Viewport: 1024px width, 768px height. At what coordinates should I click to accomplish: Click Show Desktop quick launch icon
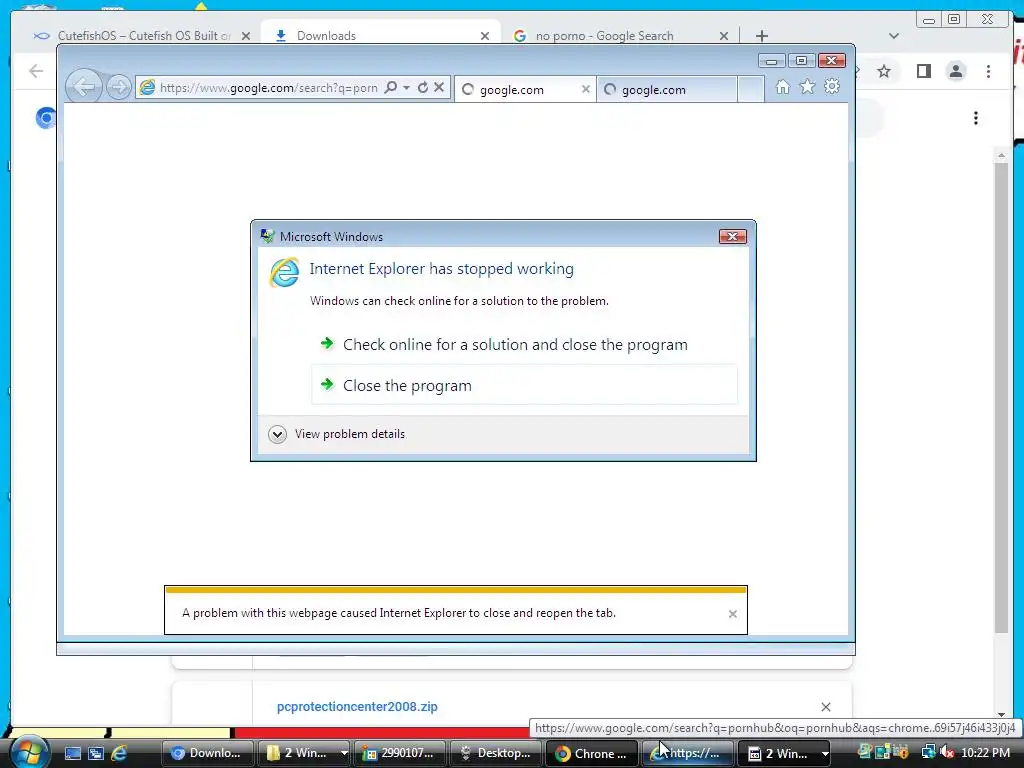(x=72, y=754)
